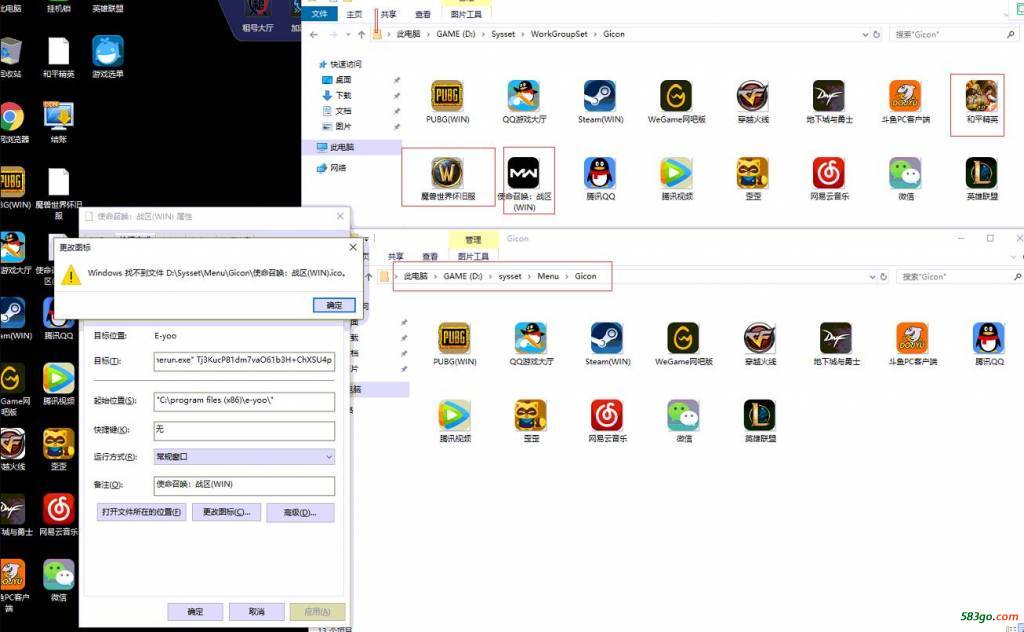Click the 备注 input field
Screen dimensions: 1024x632
pos(244,485)
